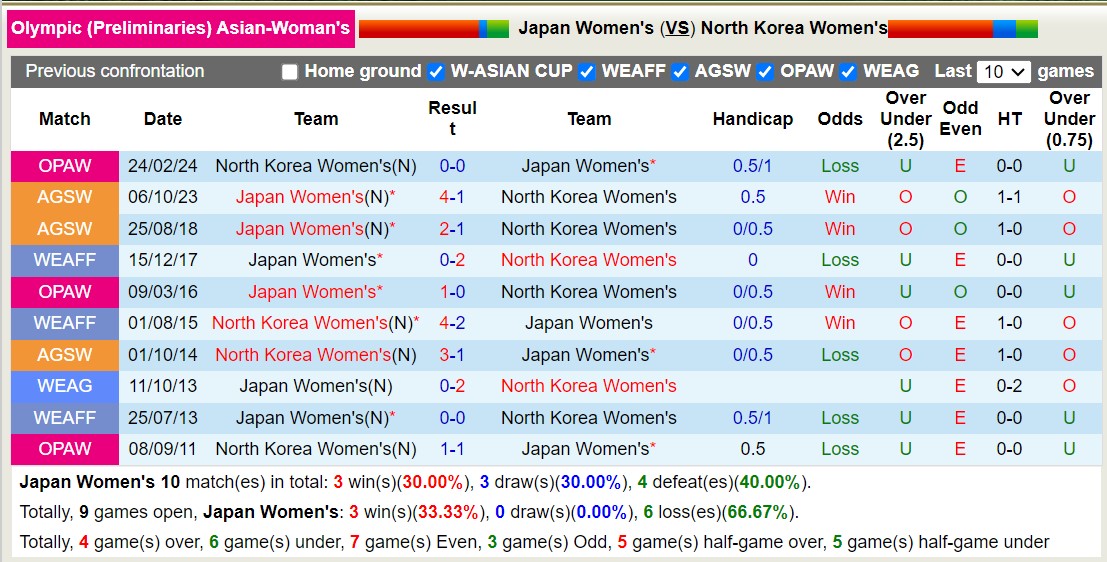Toggle the WEAG checkbox
Image resolution: width=1107 pixels, height=562 pixels.
[849, 72]
